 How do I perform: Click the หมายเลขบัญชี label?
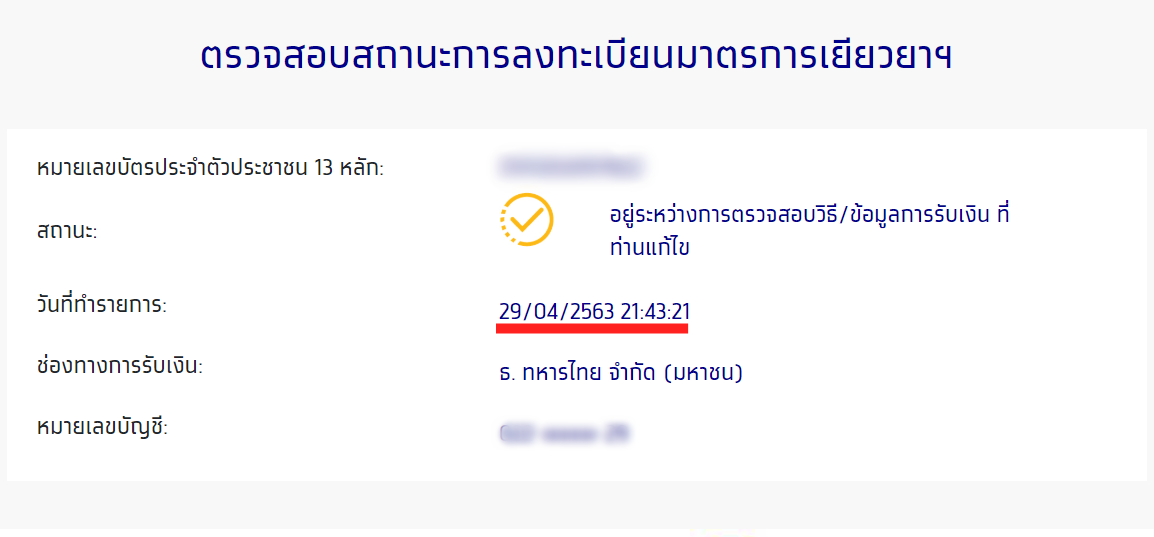(x=100, y=428)
